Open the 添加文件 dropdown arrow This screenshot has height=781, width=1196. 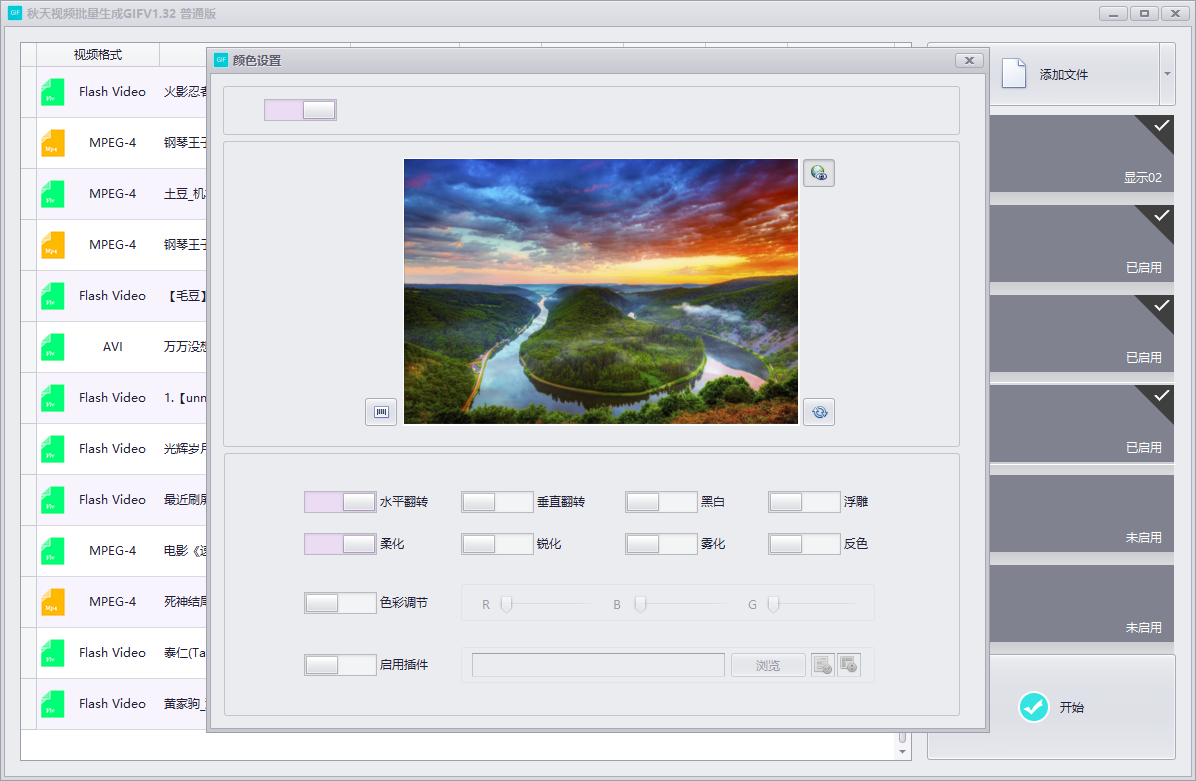coord(1167,74)
